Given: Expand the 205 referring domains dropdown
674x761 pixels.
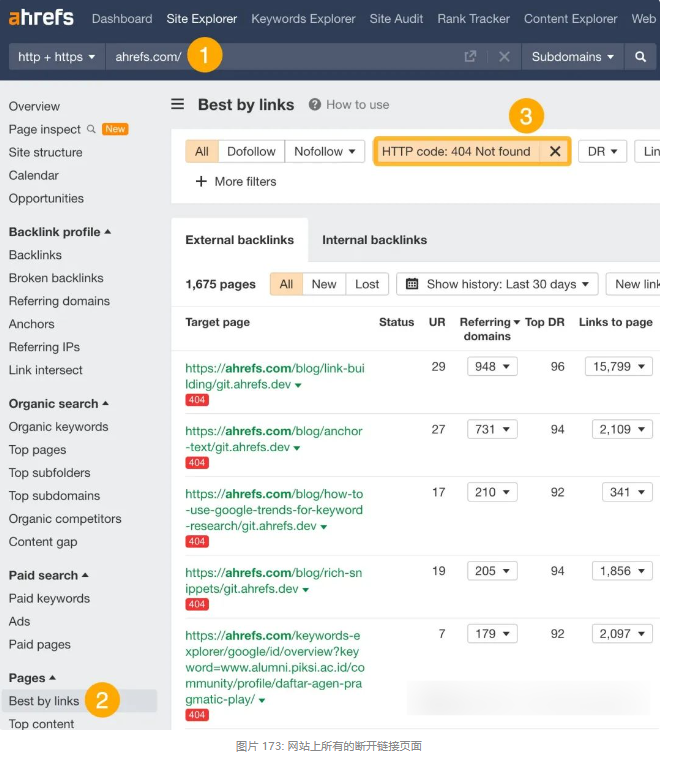Looking at the screenshot, I should 492,571.
